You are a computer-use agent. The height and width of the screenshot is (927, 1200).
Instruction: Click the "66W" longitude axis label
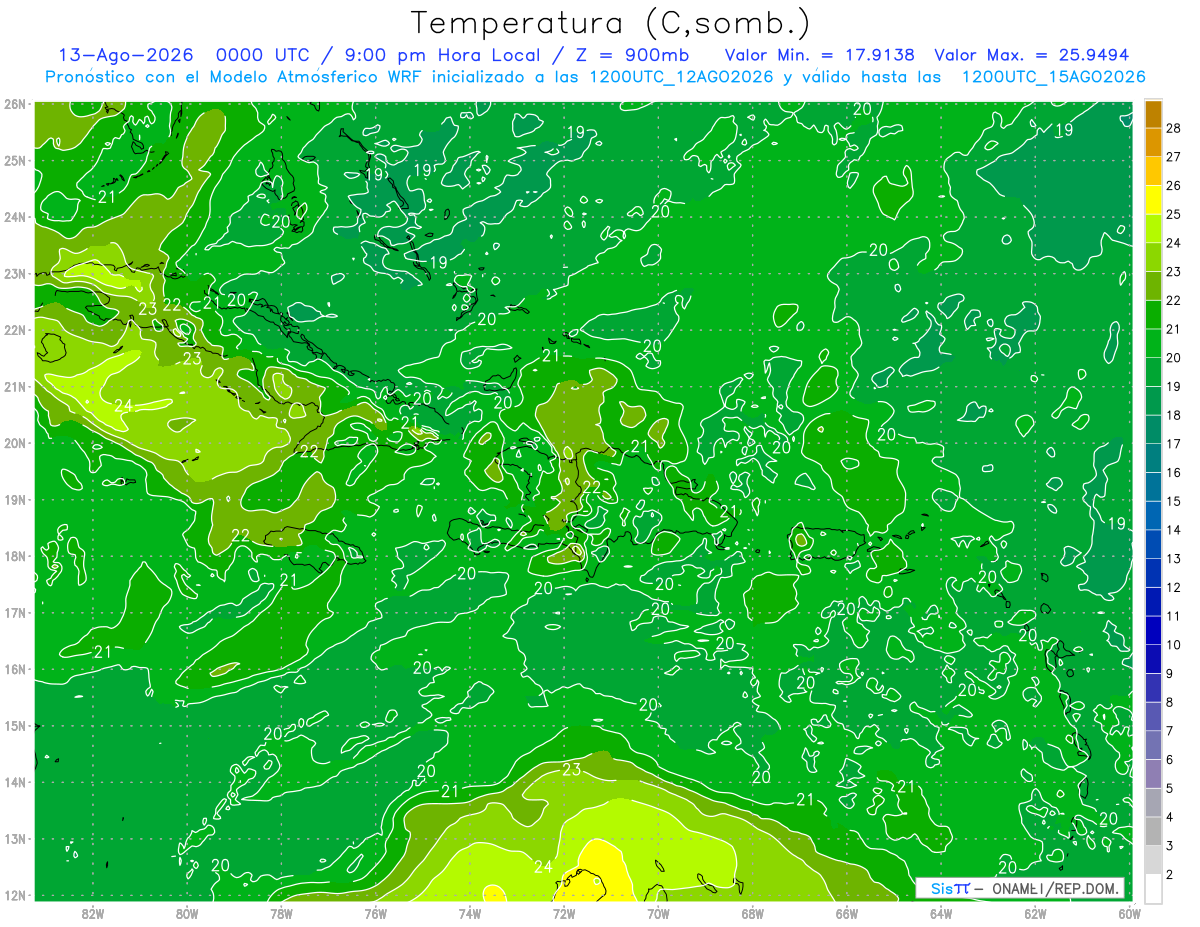point(847,913)
